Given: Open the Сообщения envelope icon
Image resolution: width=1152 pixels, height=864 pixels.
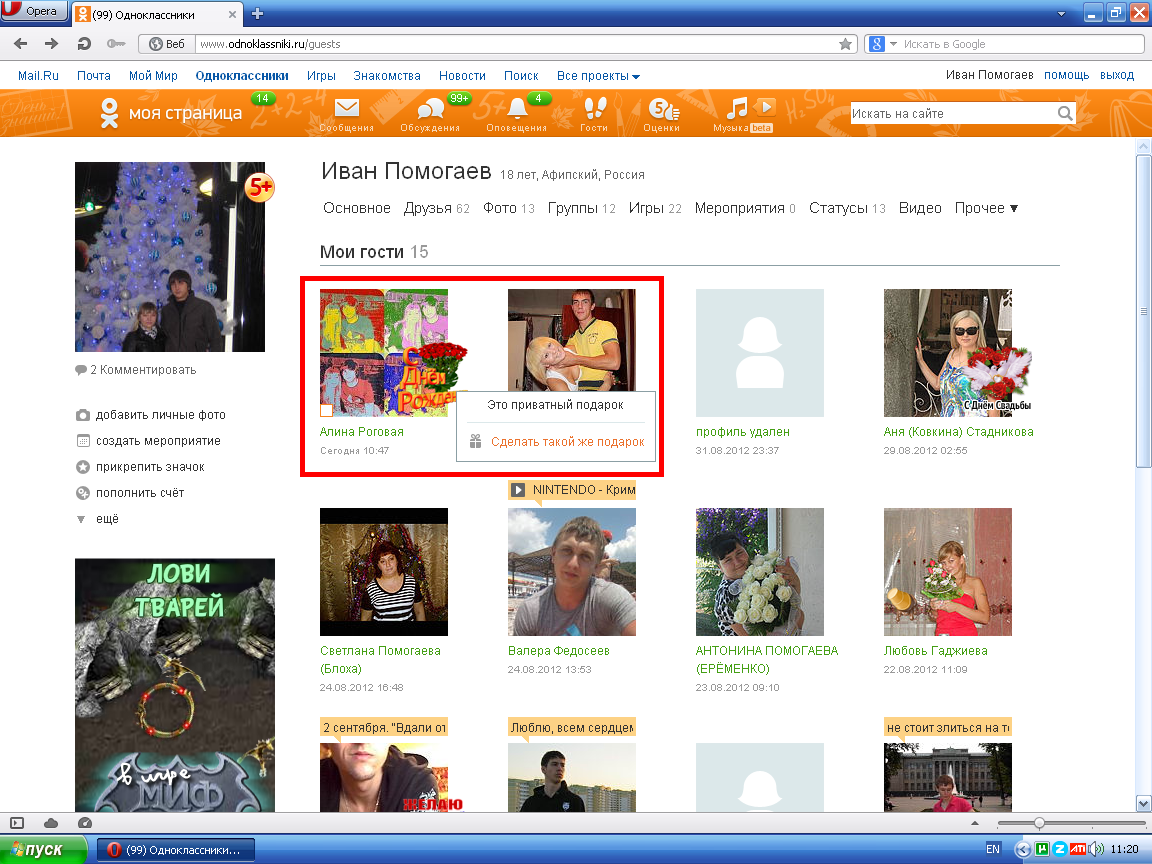Looking at the screenshot, I should point(347,109).
